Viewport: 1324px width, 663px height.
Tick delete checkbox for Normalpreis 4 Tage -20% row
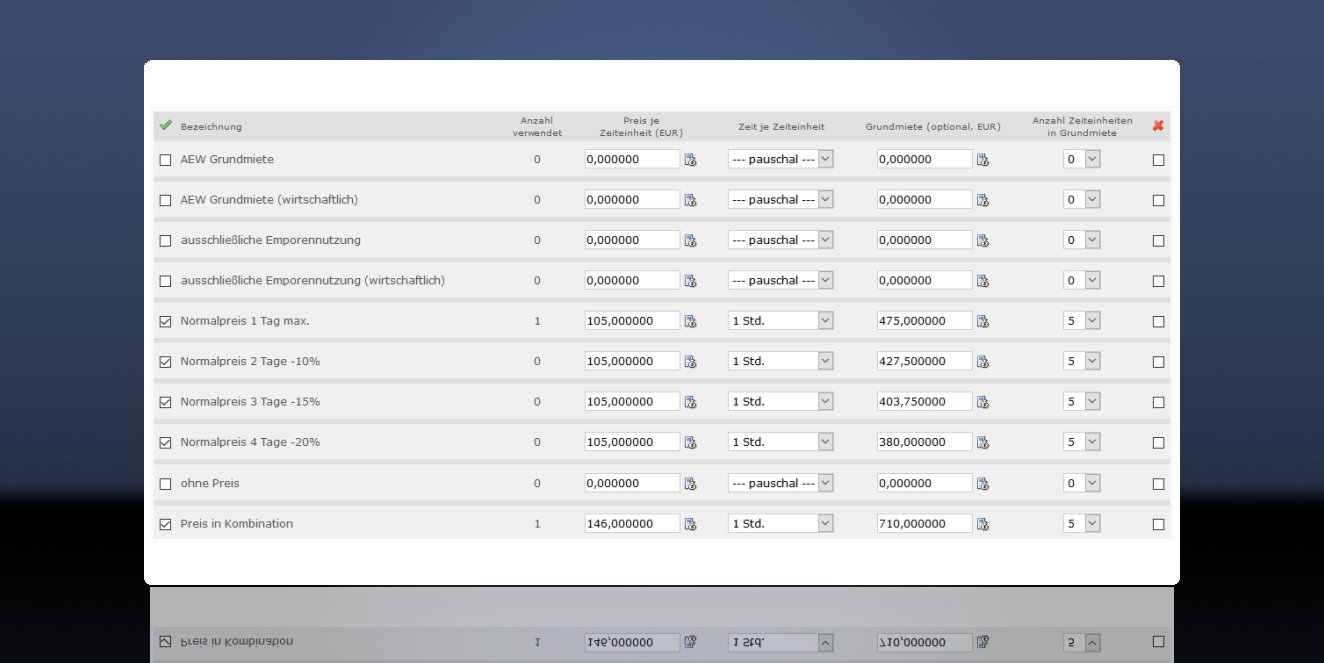point(1158,443)
